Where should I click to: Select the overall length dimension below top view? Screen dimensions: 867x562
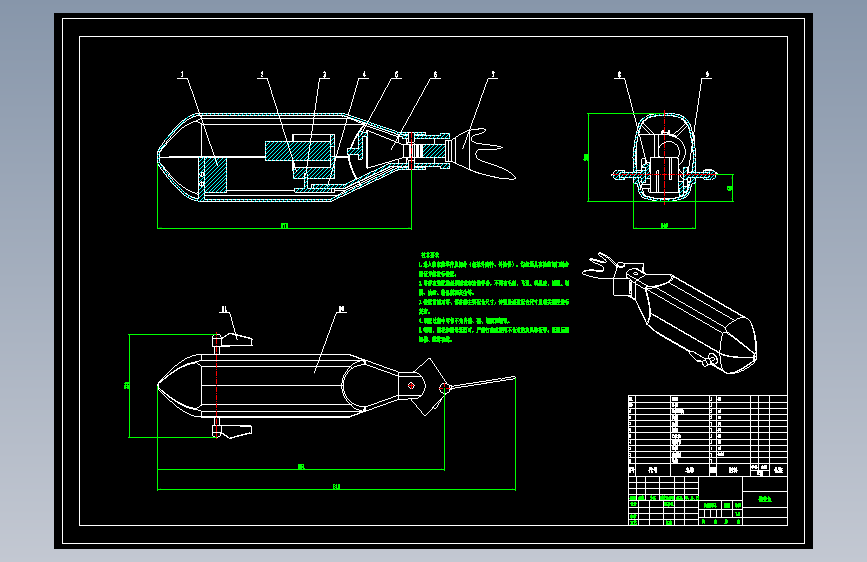tap(336, 488)
